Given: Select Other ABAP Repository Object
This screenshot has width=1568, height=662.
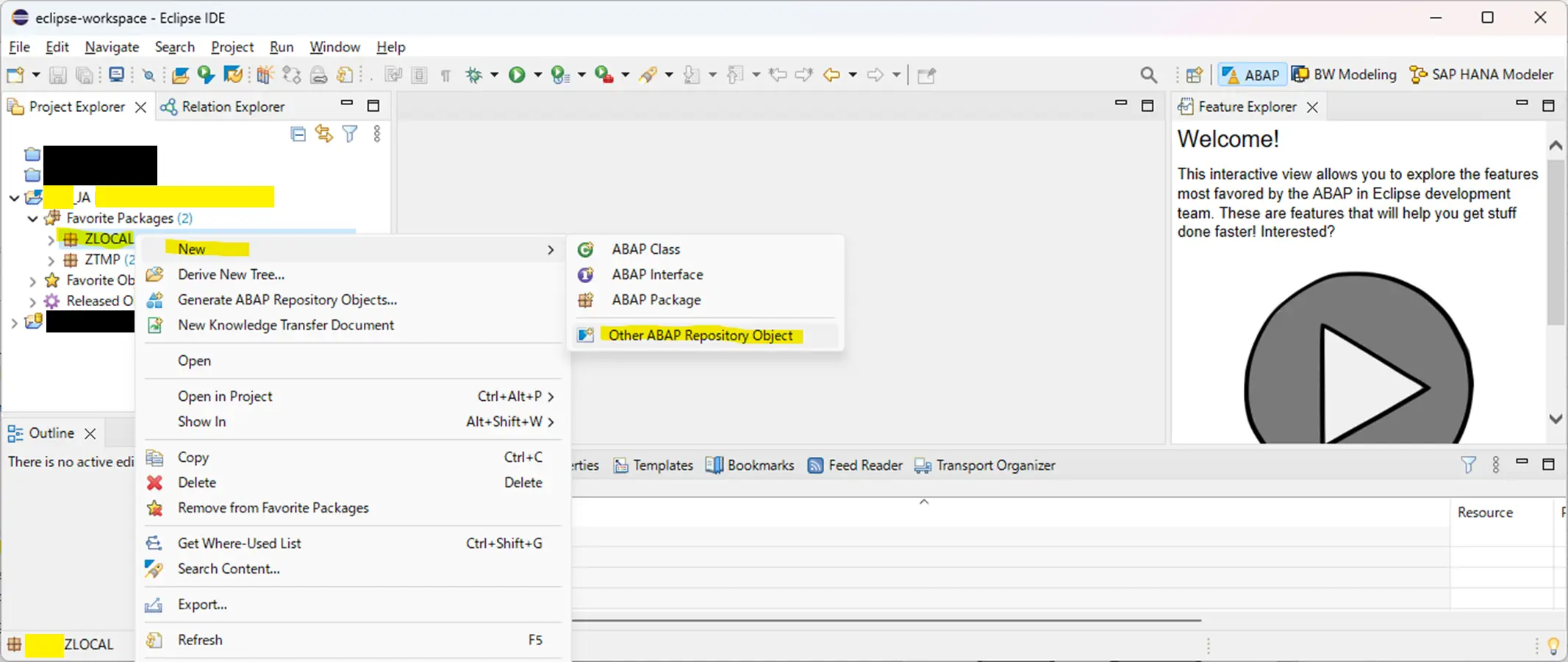Looking at the screenshot, I should [705, 335].
